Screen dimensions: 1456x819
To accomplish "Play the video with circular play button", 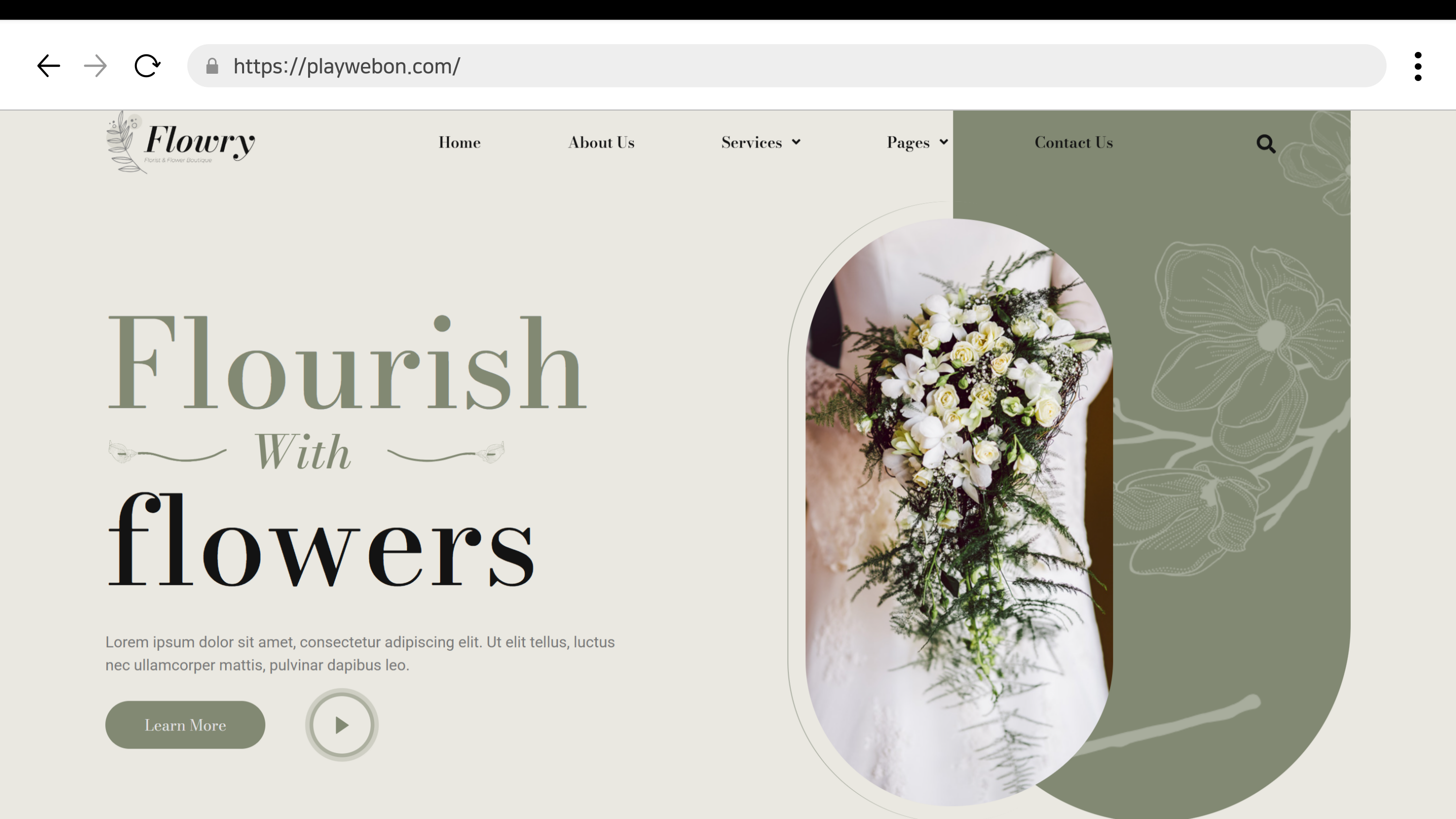I will coord(342,724).
